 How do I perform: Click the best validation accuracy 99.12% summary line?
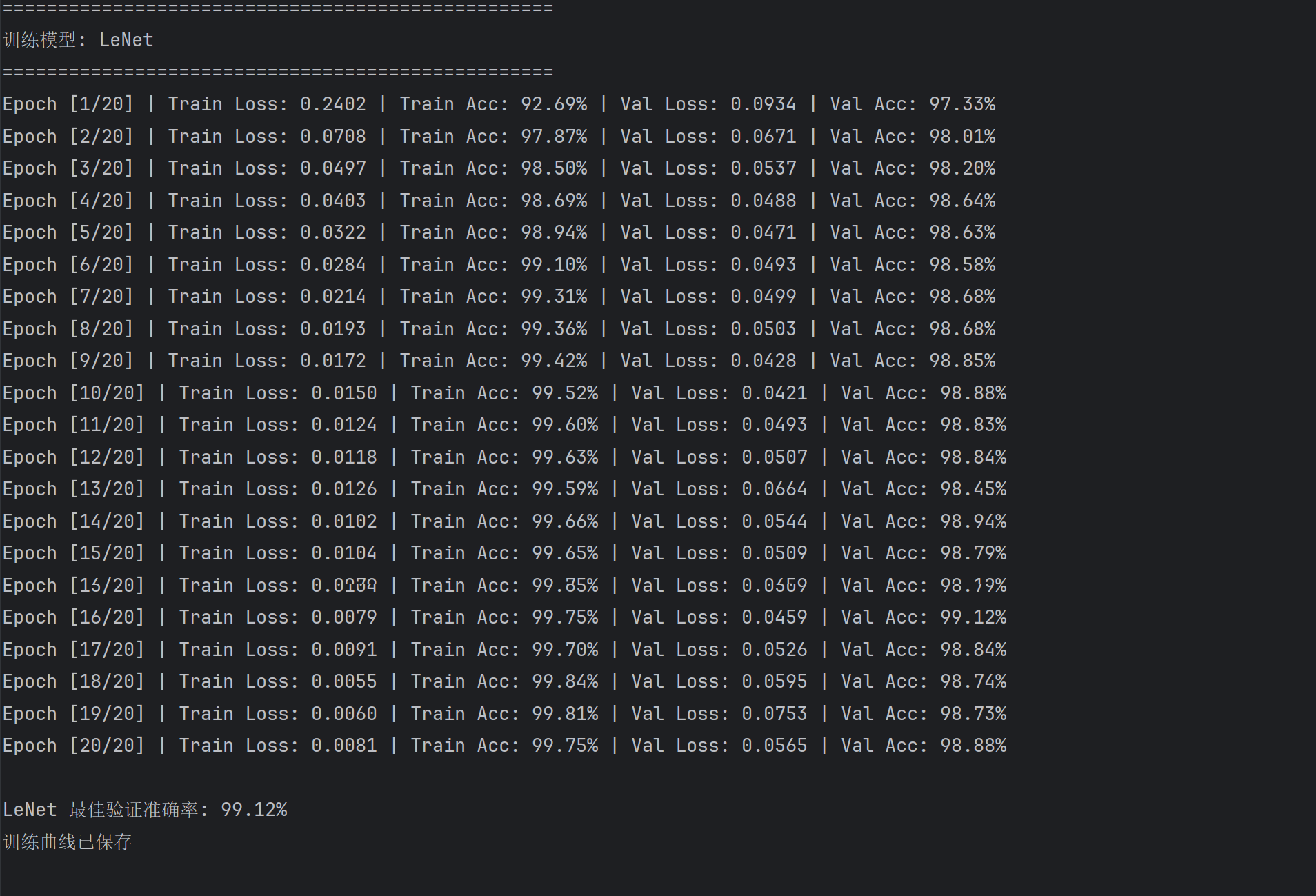(145, 810)
